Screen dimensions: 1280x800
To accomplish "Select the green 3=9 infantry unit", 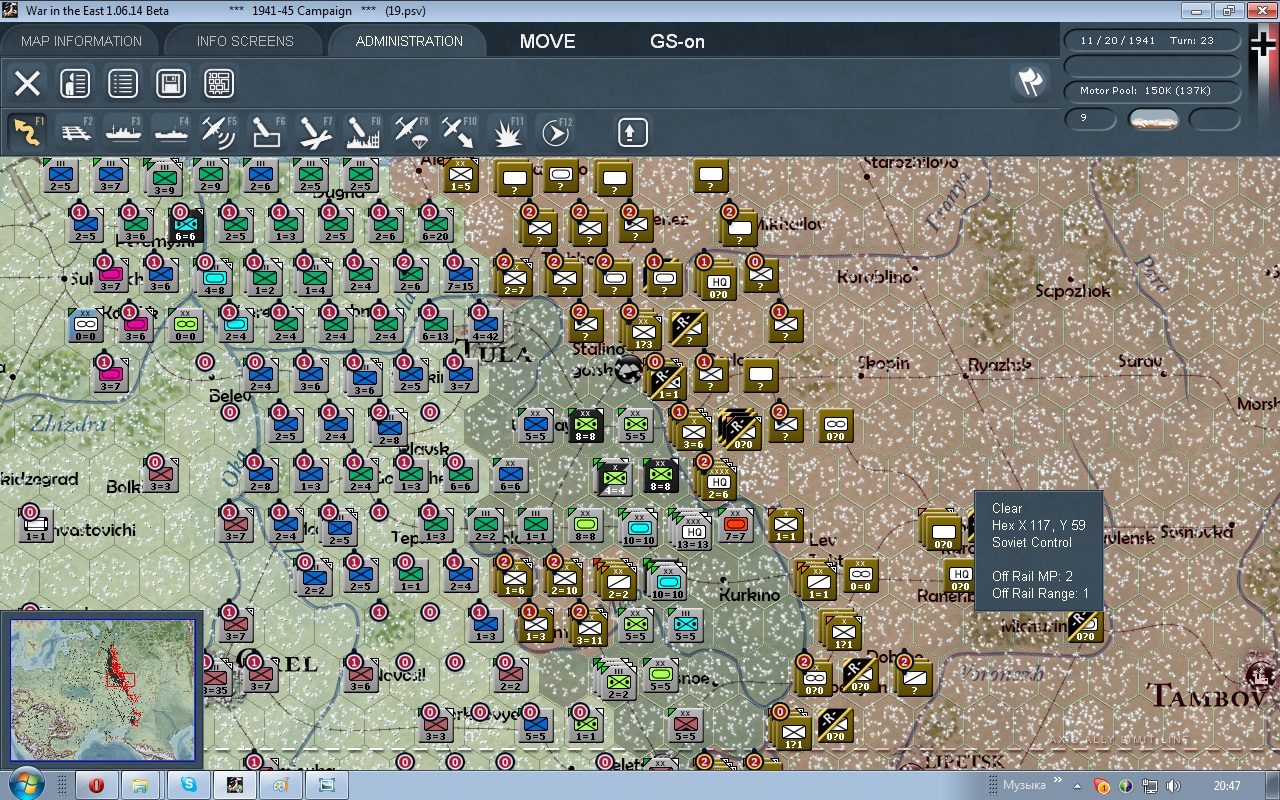I will point(164,178).
